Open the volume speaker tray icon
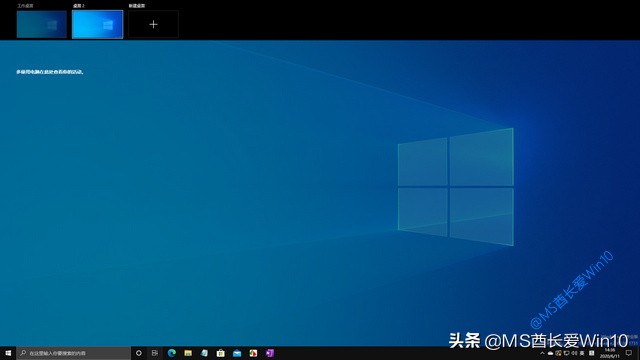The height and width of the screenshot is (360, 640). (574, 353)
